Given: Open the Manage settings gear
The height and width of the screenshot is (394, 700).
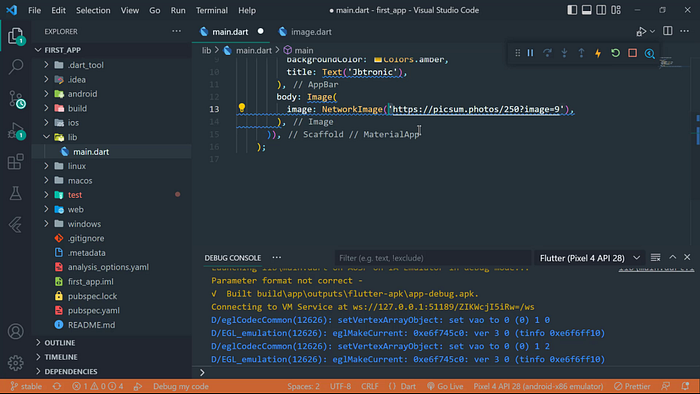Looking at the screenshot, I should pos(16,363).
